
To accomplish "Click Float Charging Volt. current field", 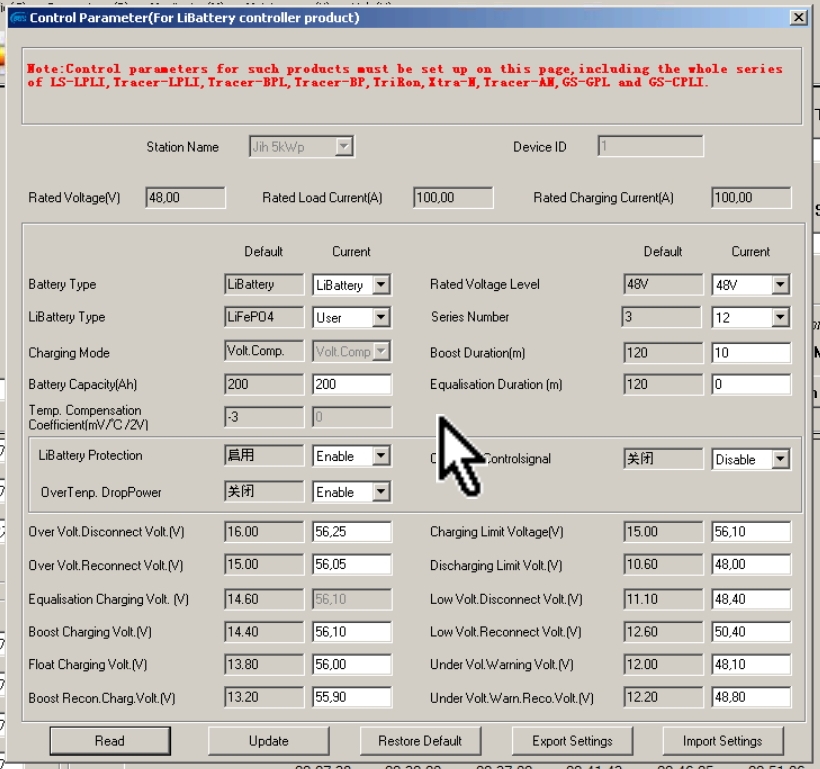I will tap(351, 665).
